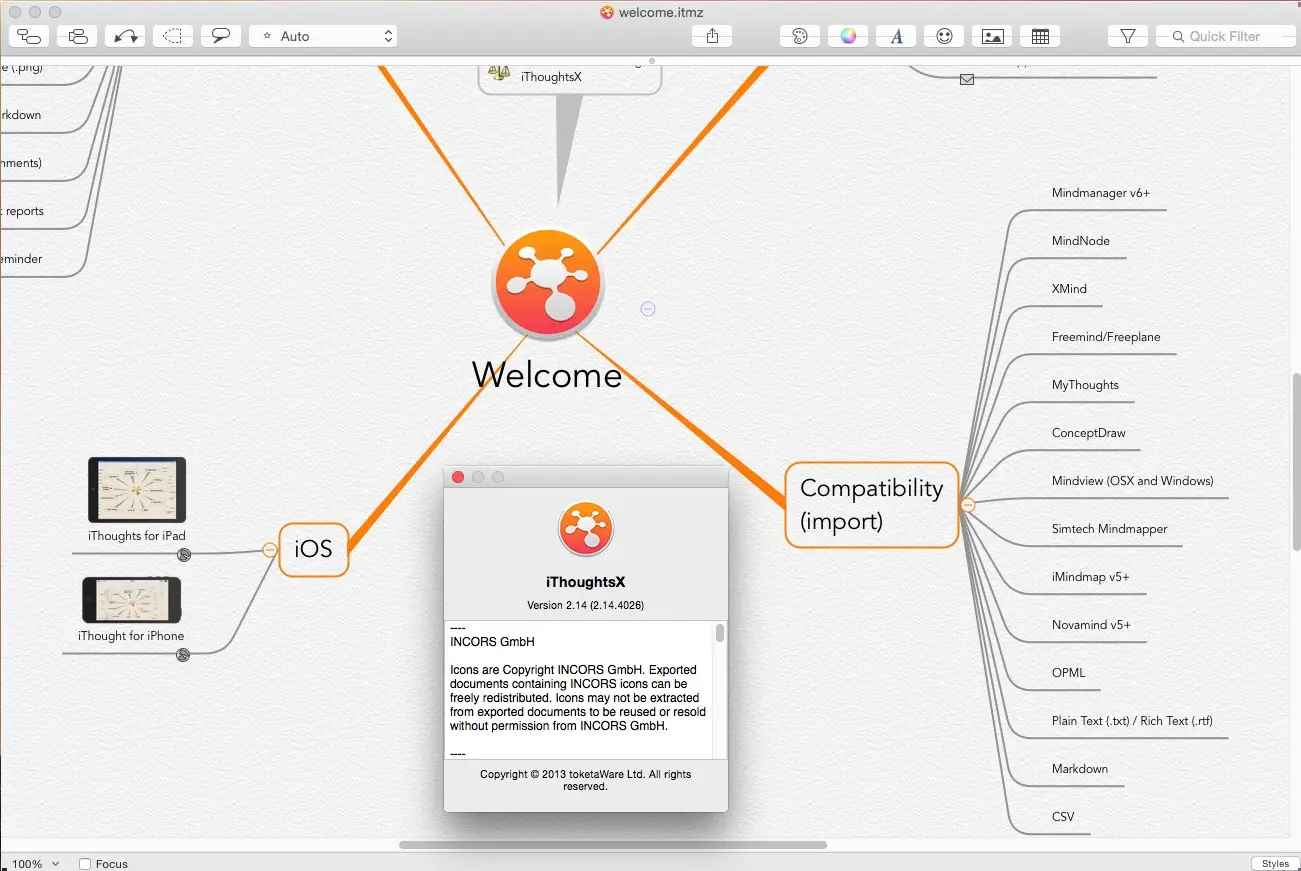Collapse the Compatibility (import) branch
1301x871 pixels.
point(968,505)
